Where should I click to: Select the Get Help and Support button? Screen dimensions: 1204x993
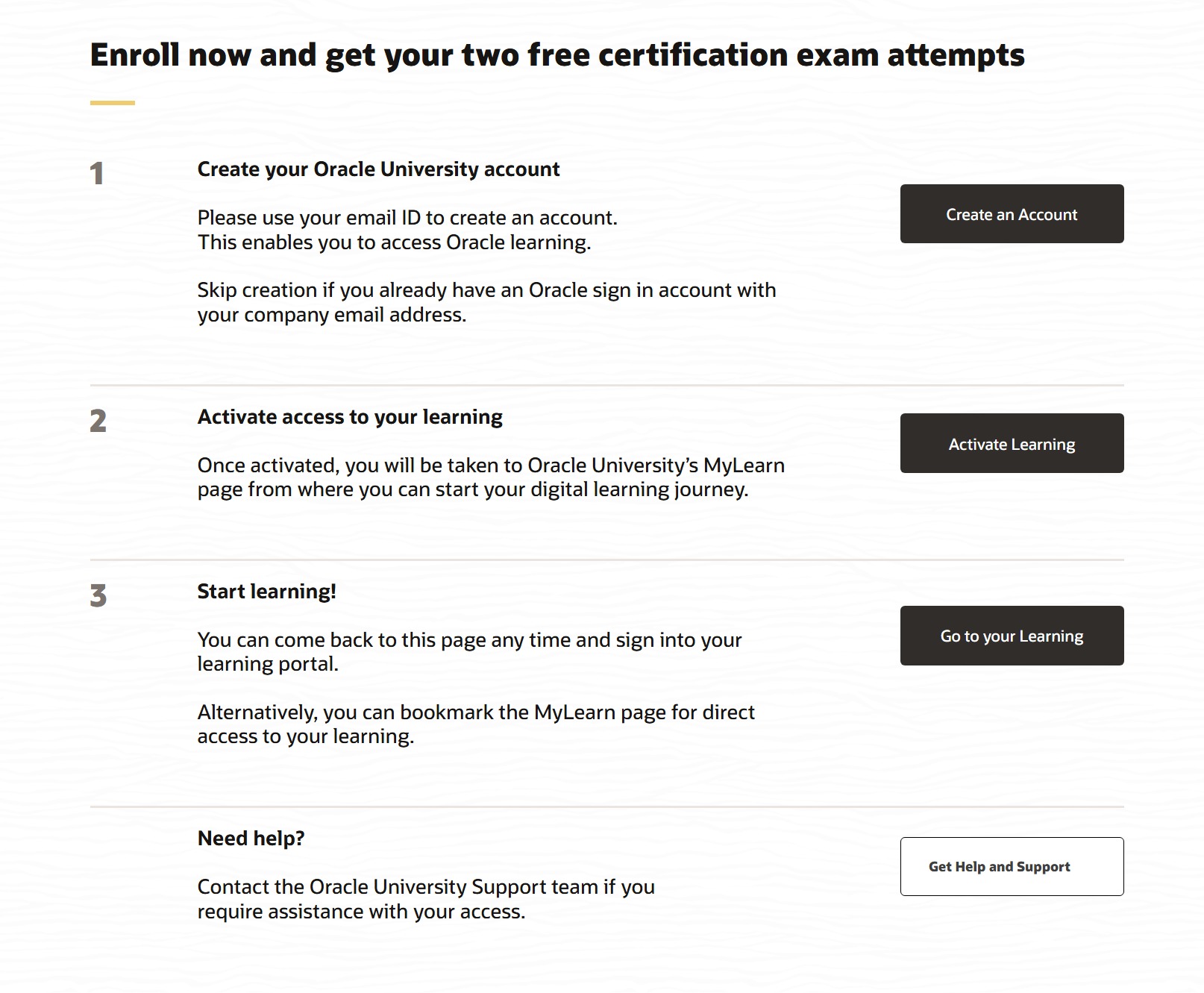pyautogui.click(x=1012, y=866)
